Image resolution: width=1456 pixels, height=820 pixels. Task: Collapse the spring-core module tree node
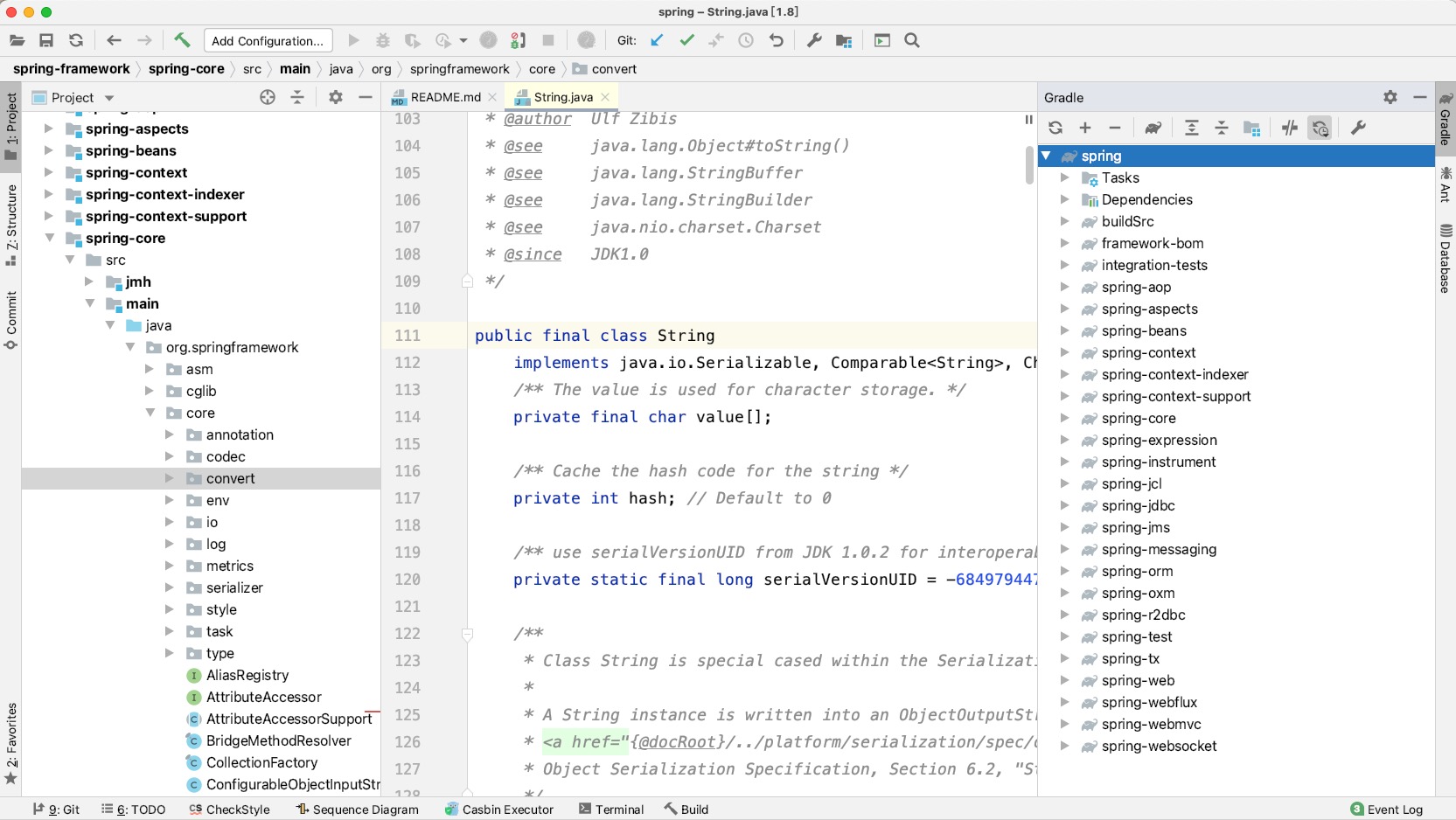50,238
